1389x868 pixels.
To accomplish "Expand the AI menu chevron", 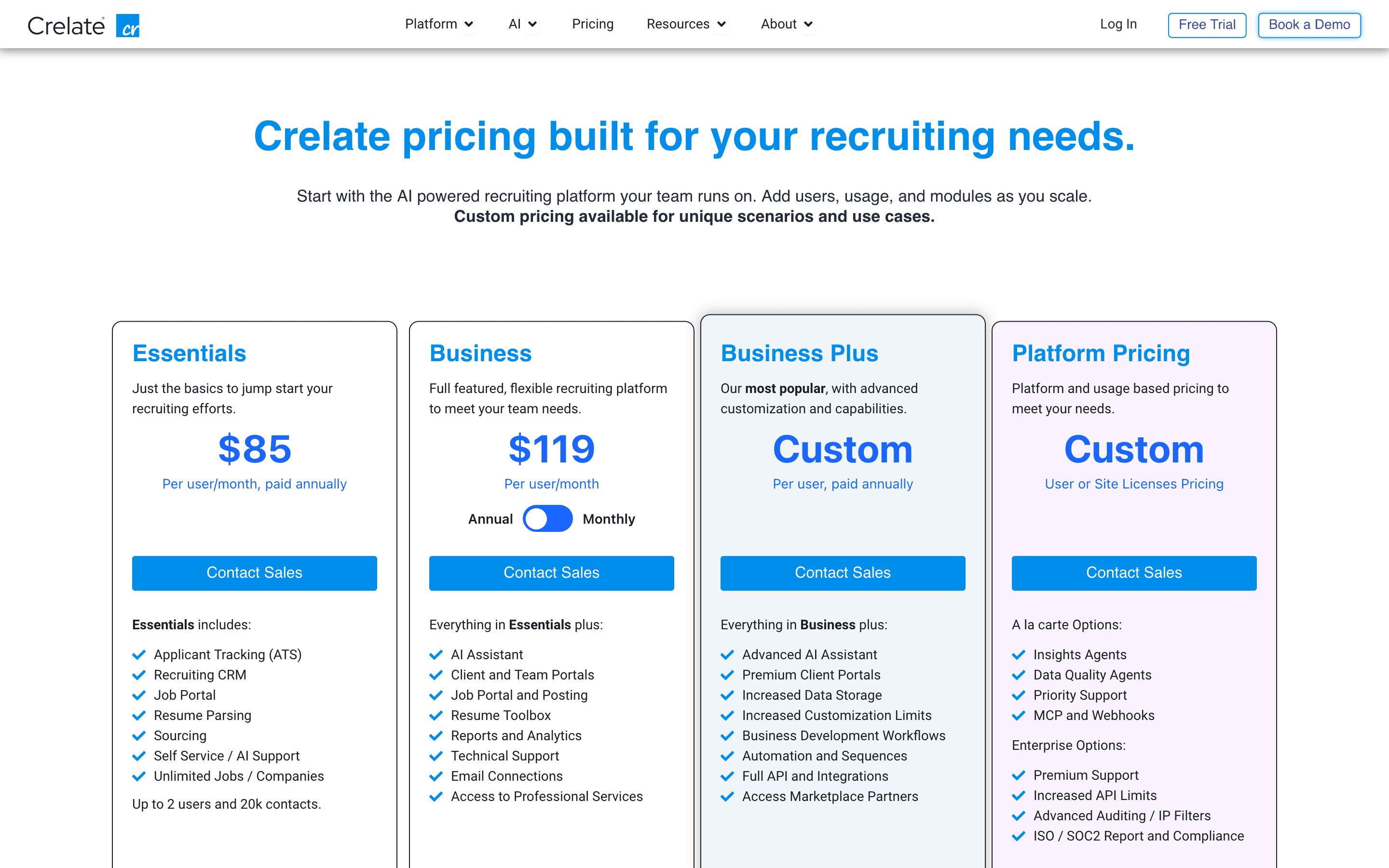I will coord(532,24).
